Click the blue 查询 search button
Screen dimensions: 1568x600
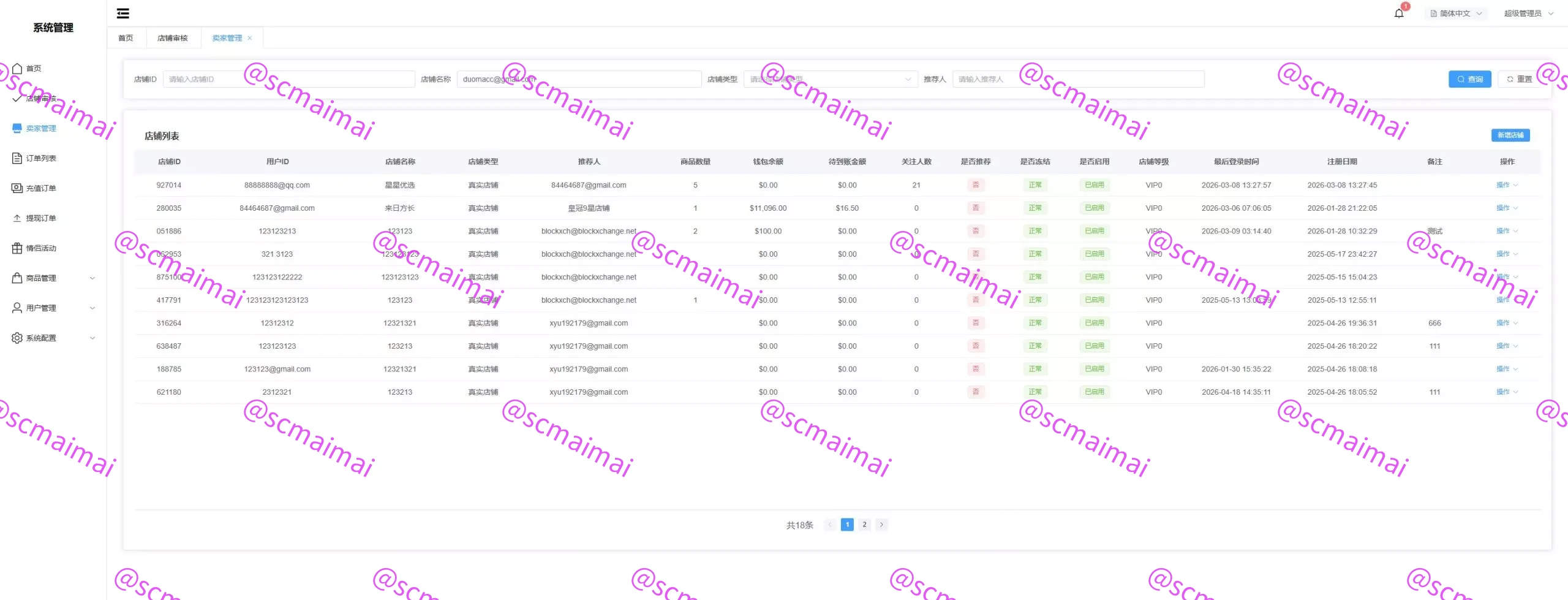(1469, 79)
